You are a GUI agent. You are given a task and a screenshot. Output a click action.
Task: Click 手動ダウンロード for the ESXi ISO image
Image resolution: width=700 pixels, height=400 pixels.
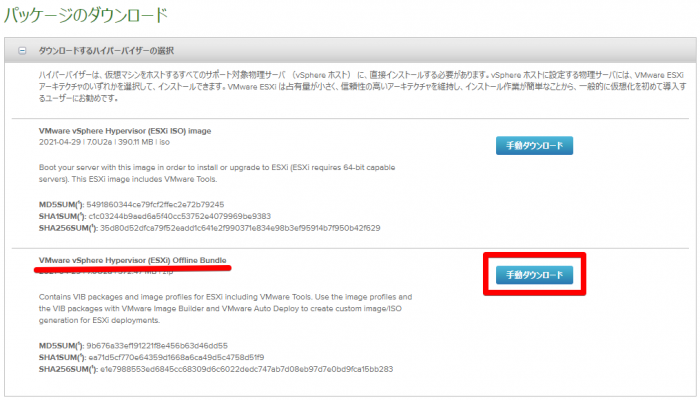(x=534, y=146)
